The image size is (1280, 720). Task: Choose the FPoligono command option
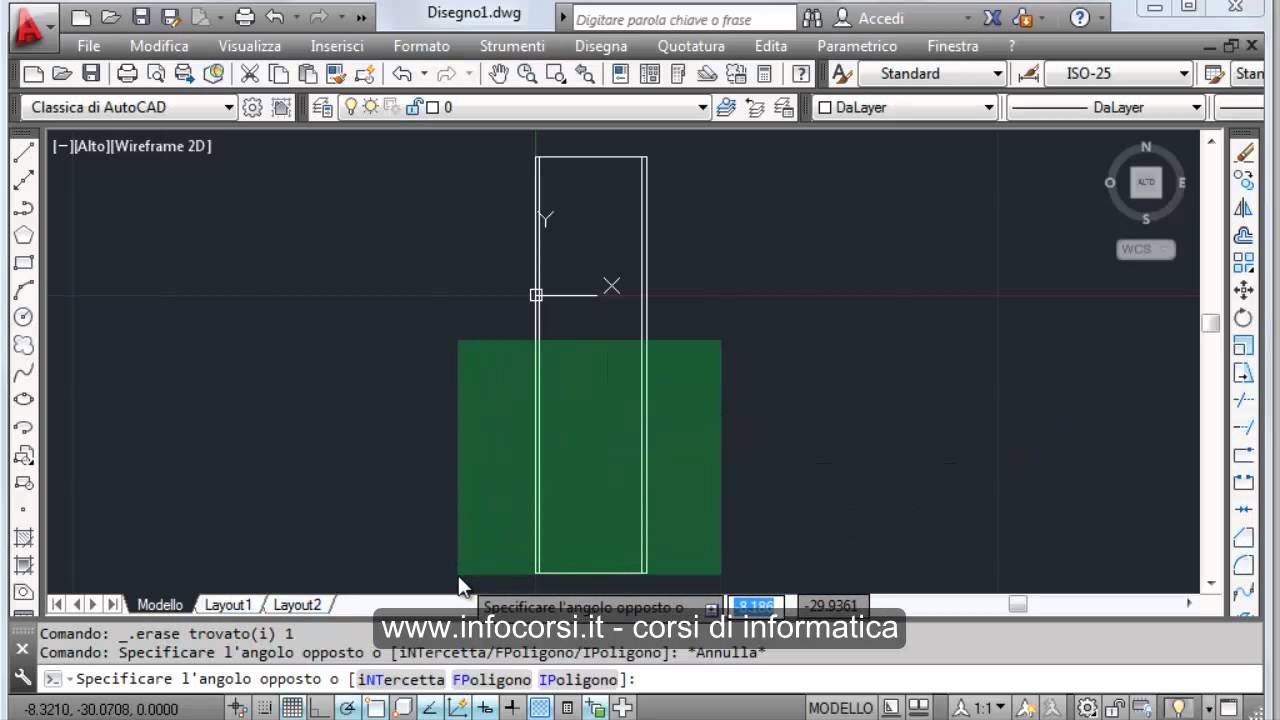pyautogui.click(x=491, y=680)
